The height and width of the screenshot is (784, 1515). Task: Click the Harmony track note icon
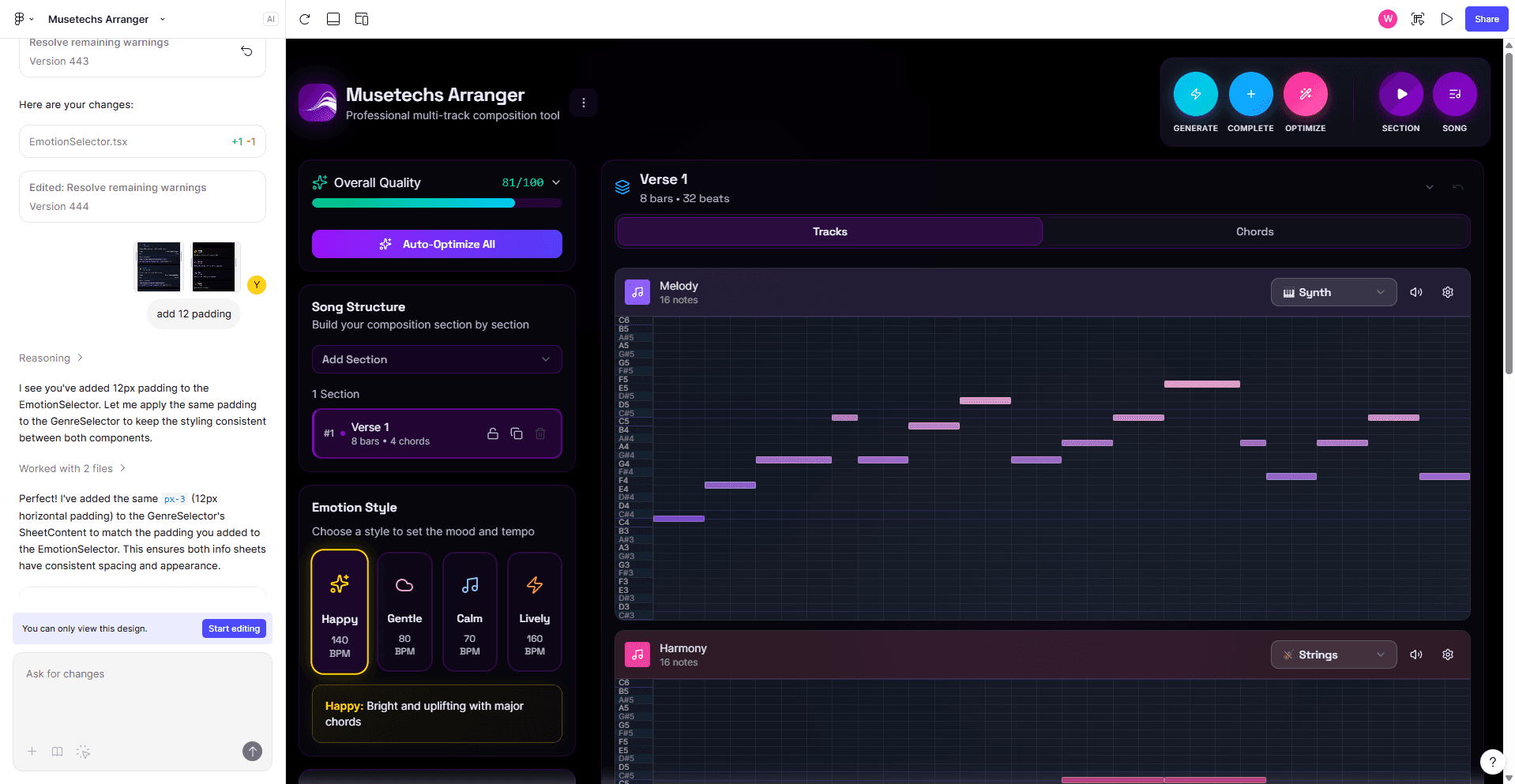(x=637, y=655)
